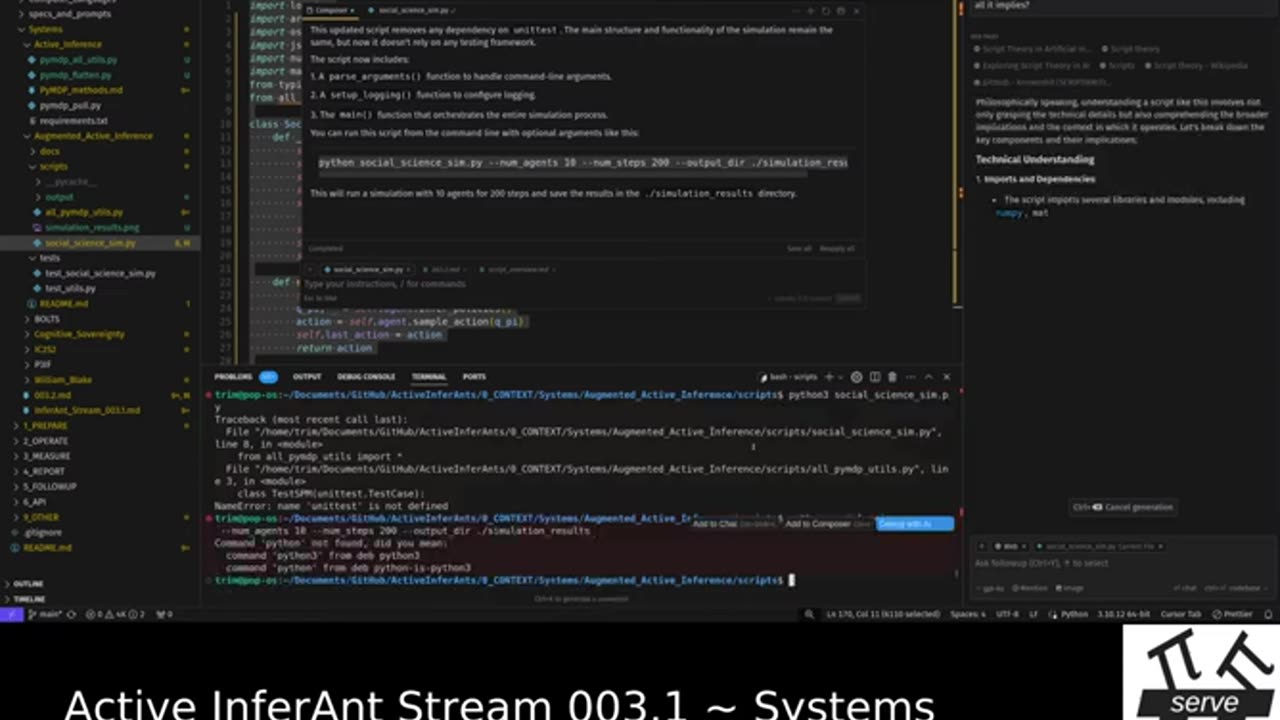Open README.md at the repository root
Viewport: 1280px width, 720px height.
click(x=48, y=548)
